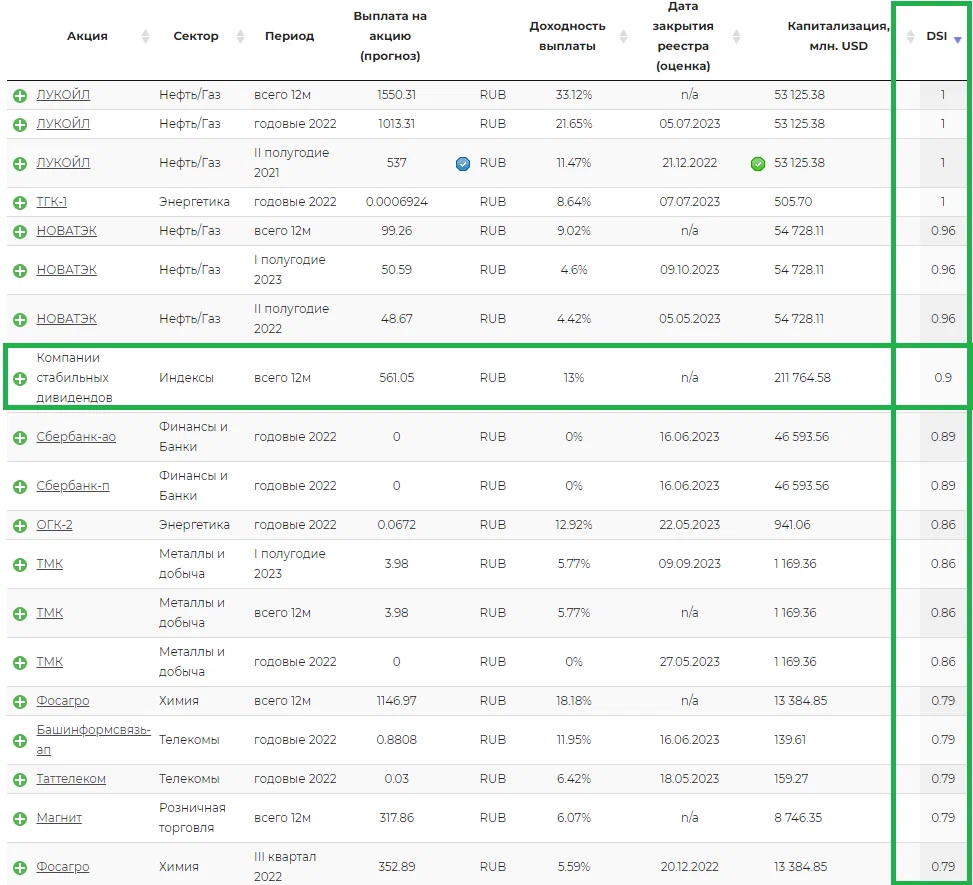Open the Сбербанк-ао stock link
The image size is (973, 885).
pos(76,437)
